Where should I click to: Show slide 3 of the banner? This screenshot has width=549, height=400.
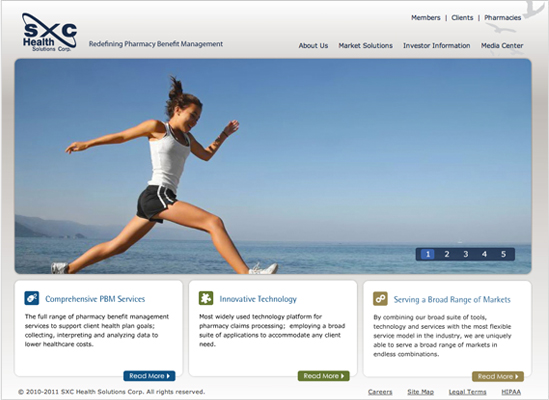click(x=466, y=254)
